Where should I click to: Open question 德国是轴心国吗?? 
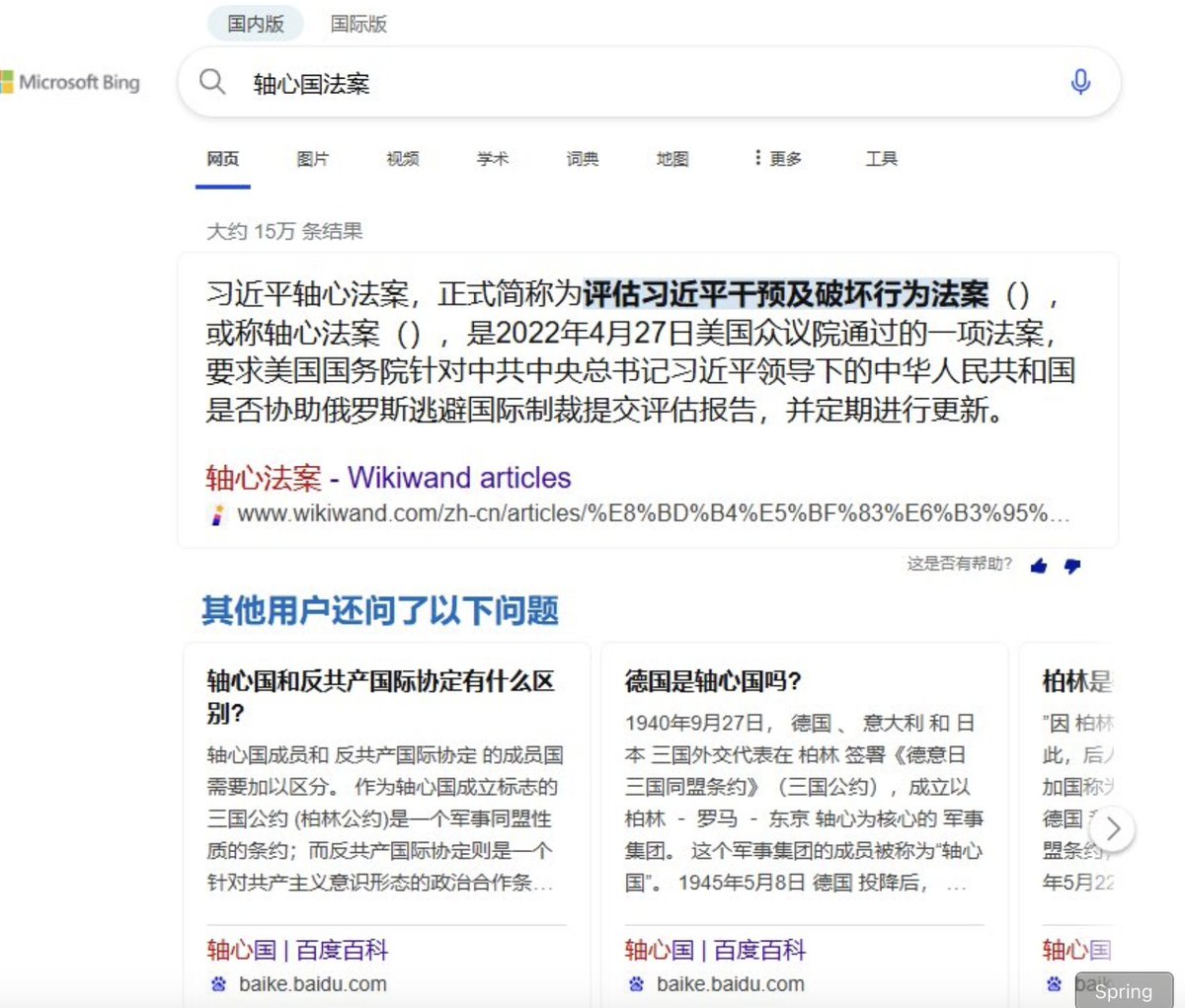point(713,681)
